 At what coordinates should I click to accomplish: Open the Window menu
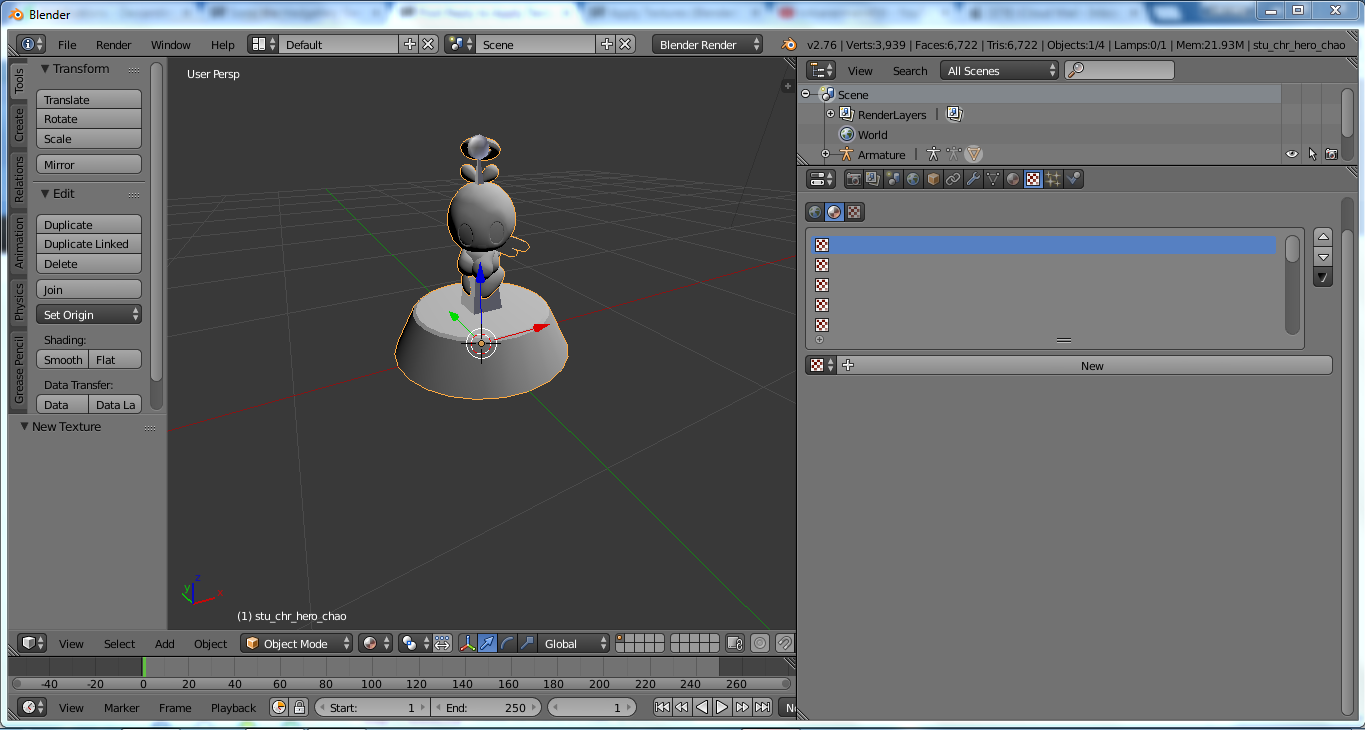(x=170, y=44)
